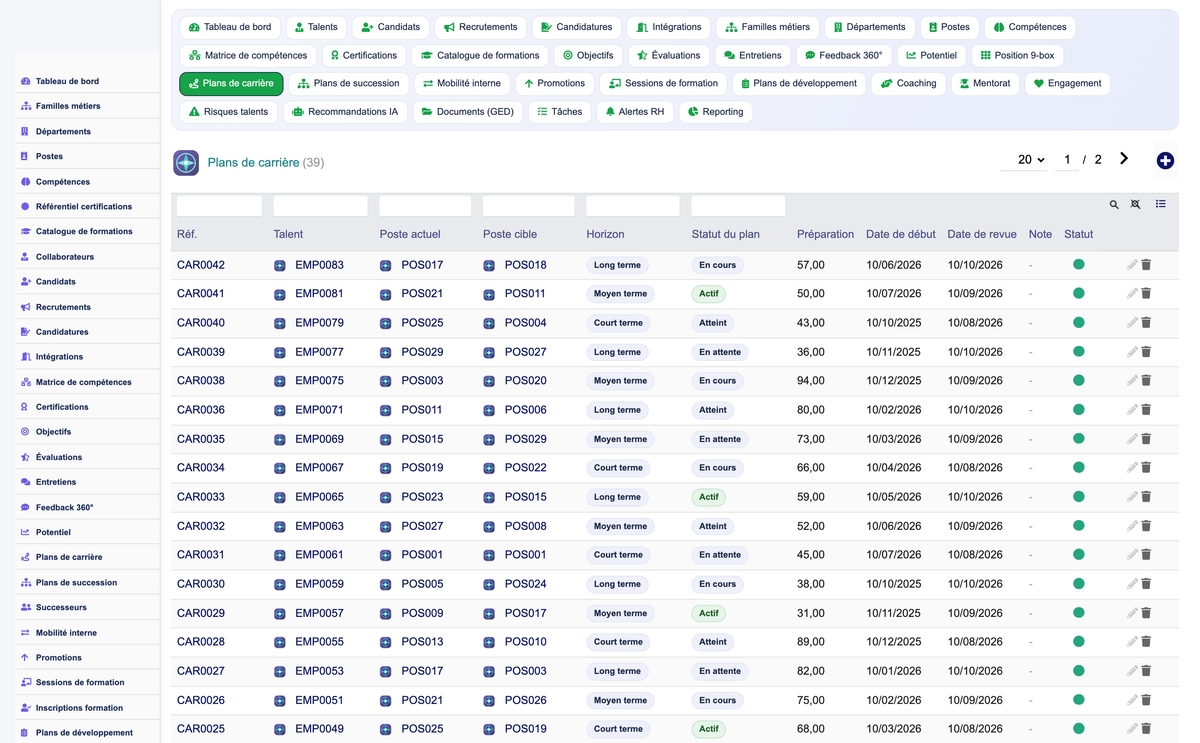Switch to the Plans de succession tab
The width and height of the screenshot is (1200, 743).
click(x=348, y=83)
